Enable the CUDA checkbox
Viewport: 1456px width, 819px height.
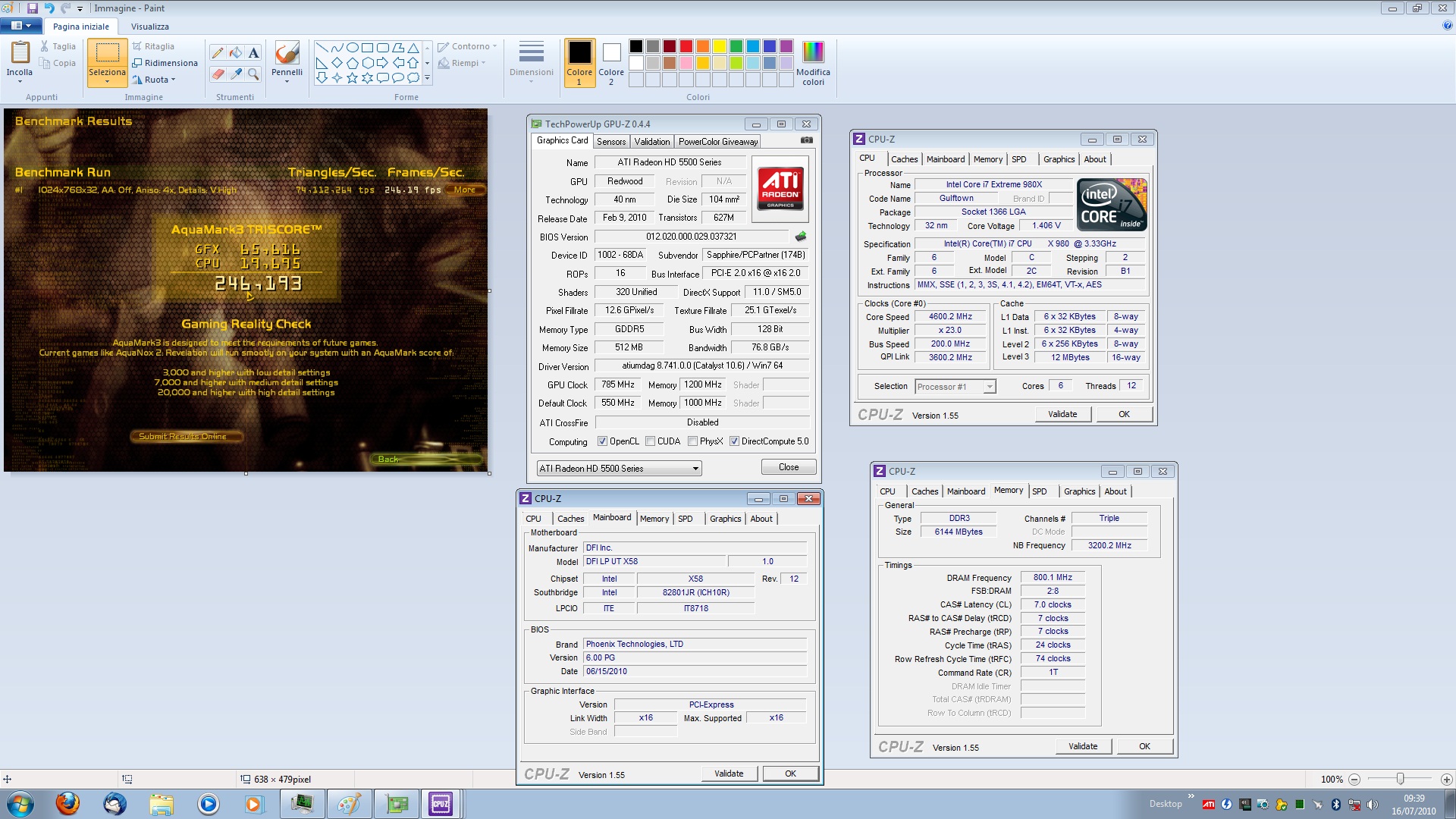click(651, 441)
